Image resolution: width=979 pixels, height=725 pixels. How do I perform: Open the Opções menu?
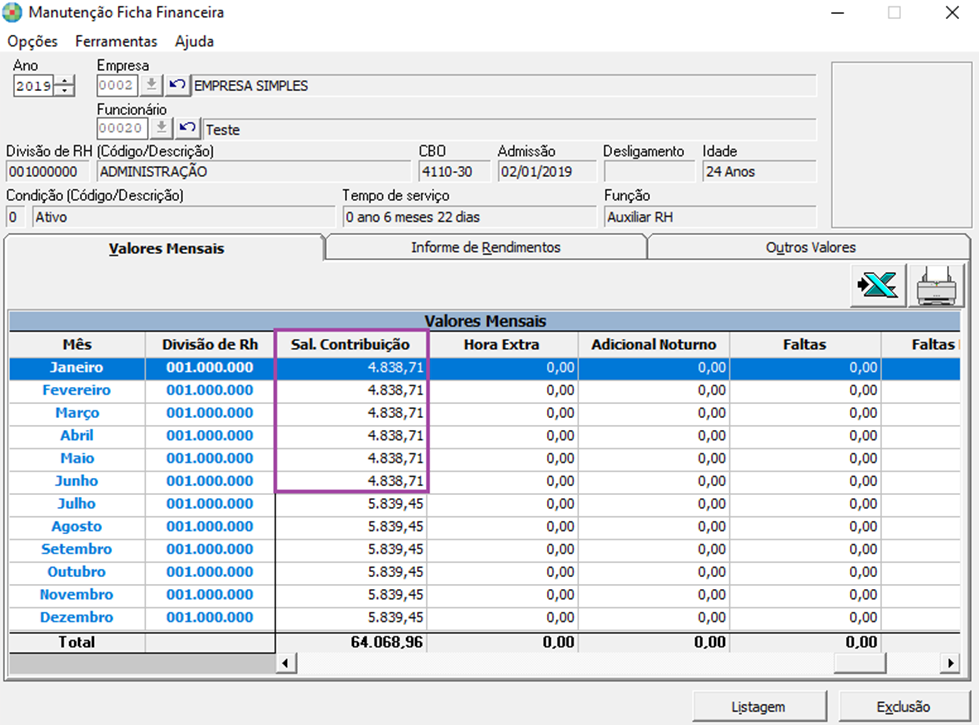point(32,41)
